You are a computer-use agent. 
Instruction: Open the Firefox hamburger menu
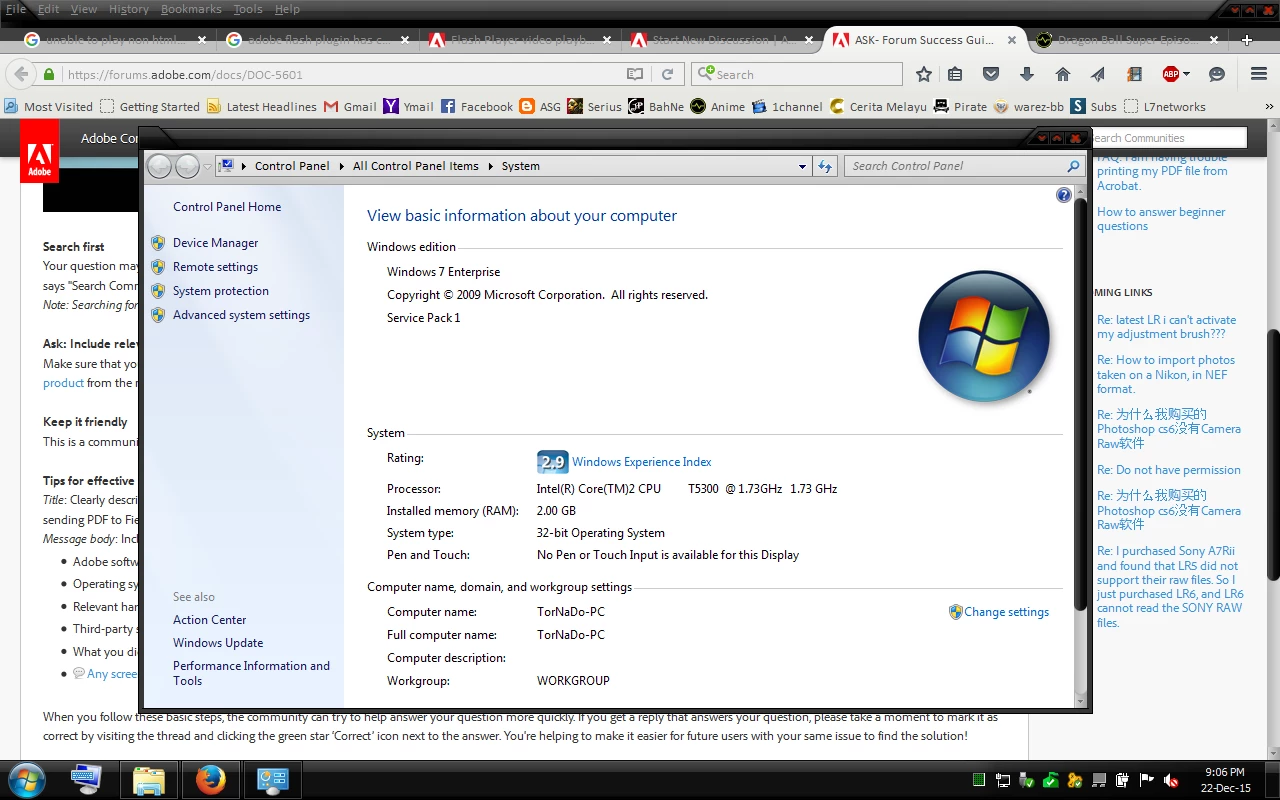[x=1259, y=74]
